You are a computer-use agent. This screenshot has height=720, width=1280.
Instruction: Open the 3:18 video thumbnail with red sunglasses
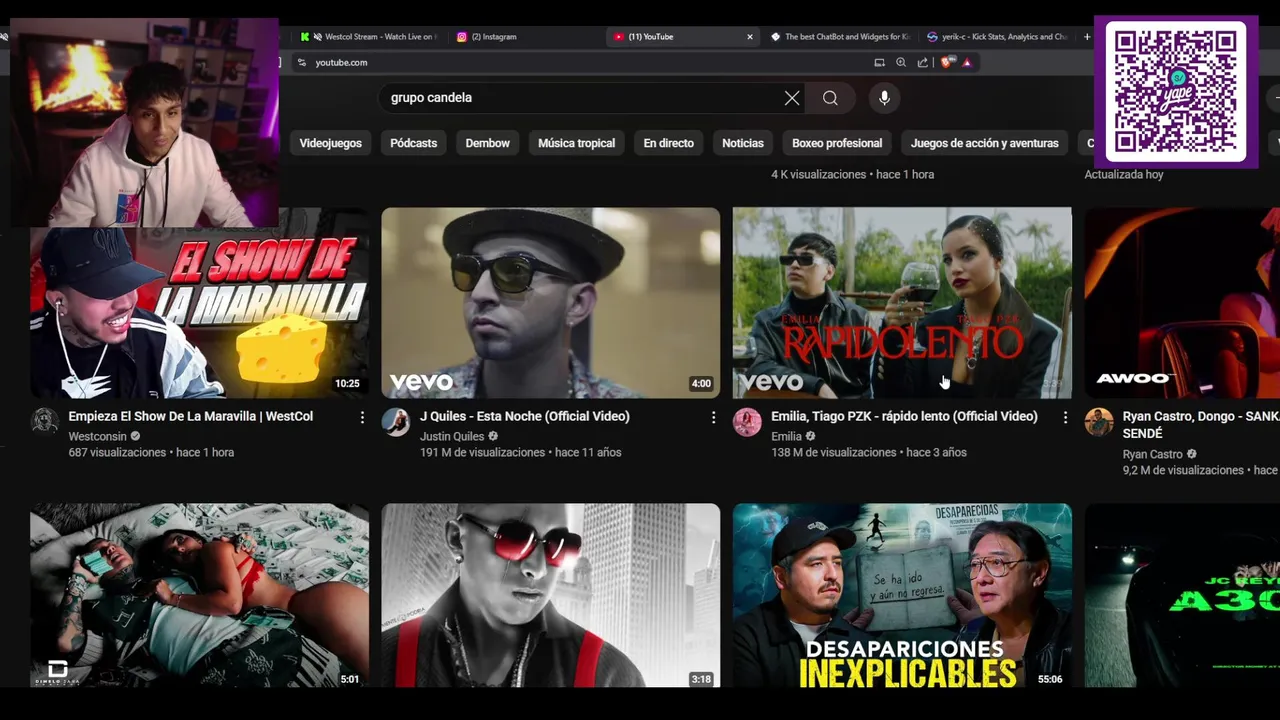[x=551, y=595]
